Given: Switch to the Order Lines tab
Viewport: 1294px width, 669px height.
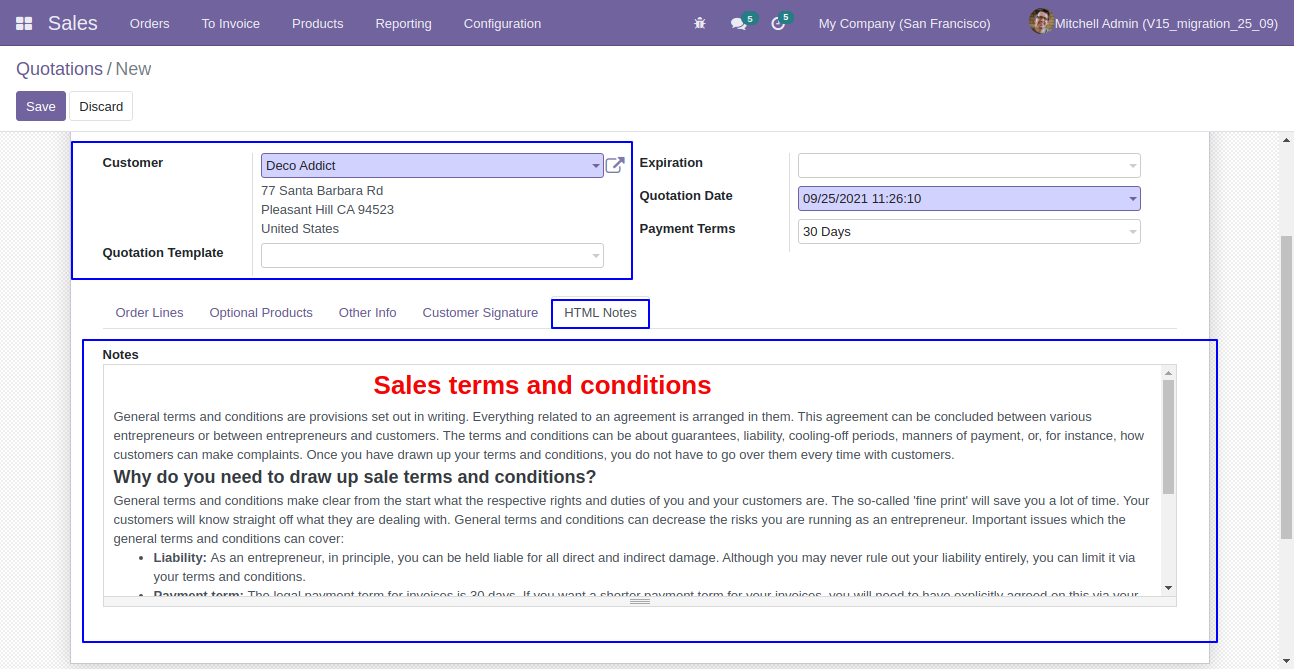Looking at the screenshot, I should click(150, 313).
